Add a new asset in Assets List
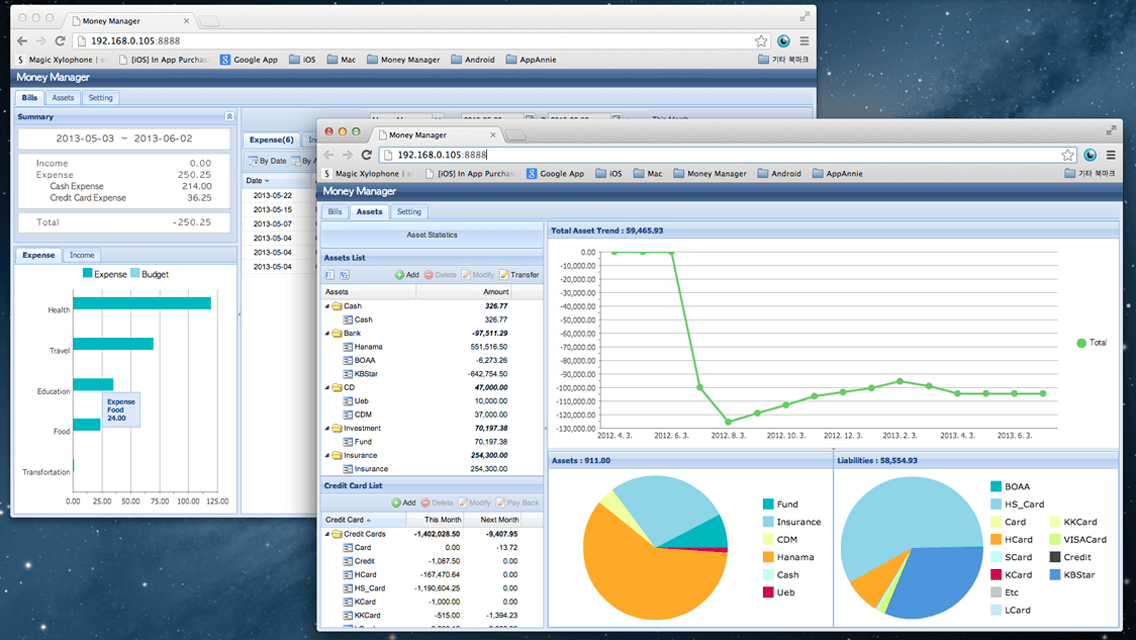The height and width of the screenshot is (640, 1136). [407, 275]
